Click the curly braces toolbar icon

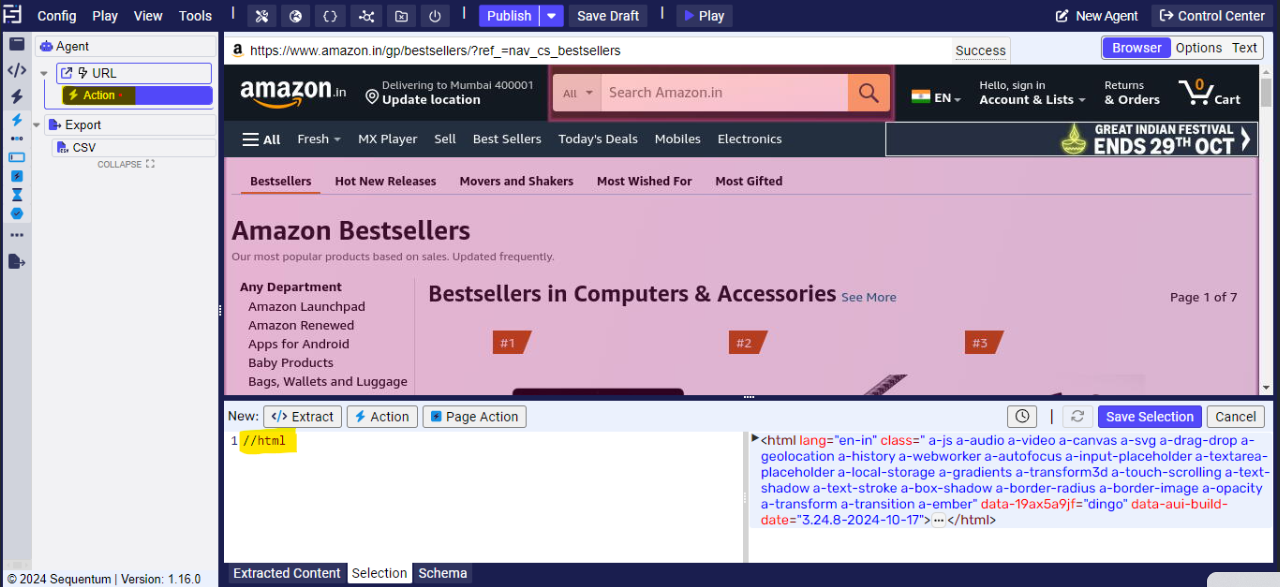point(331,16)
